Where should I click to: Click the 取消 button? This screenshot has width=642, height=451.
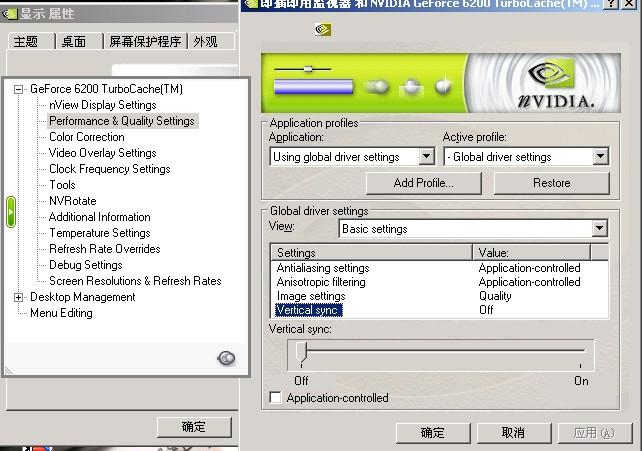pos(513,433)
